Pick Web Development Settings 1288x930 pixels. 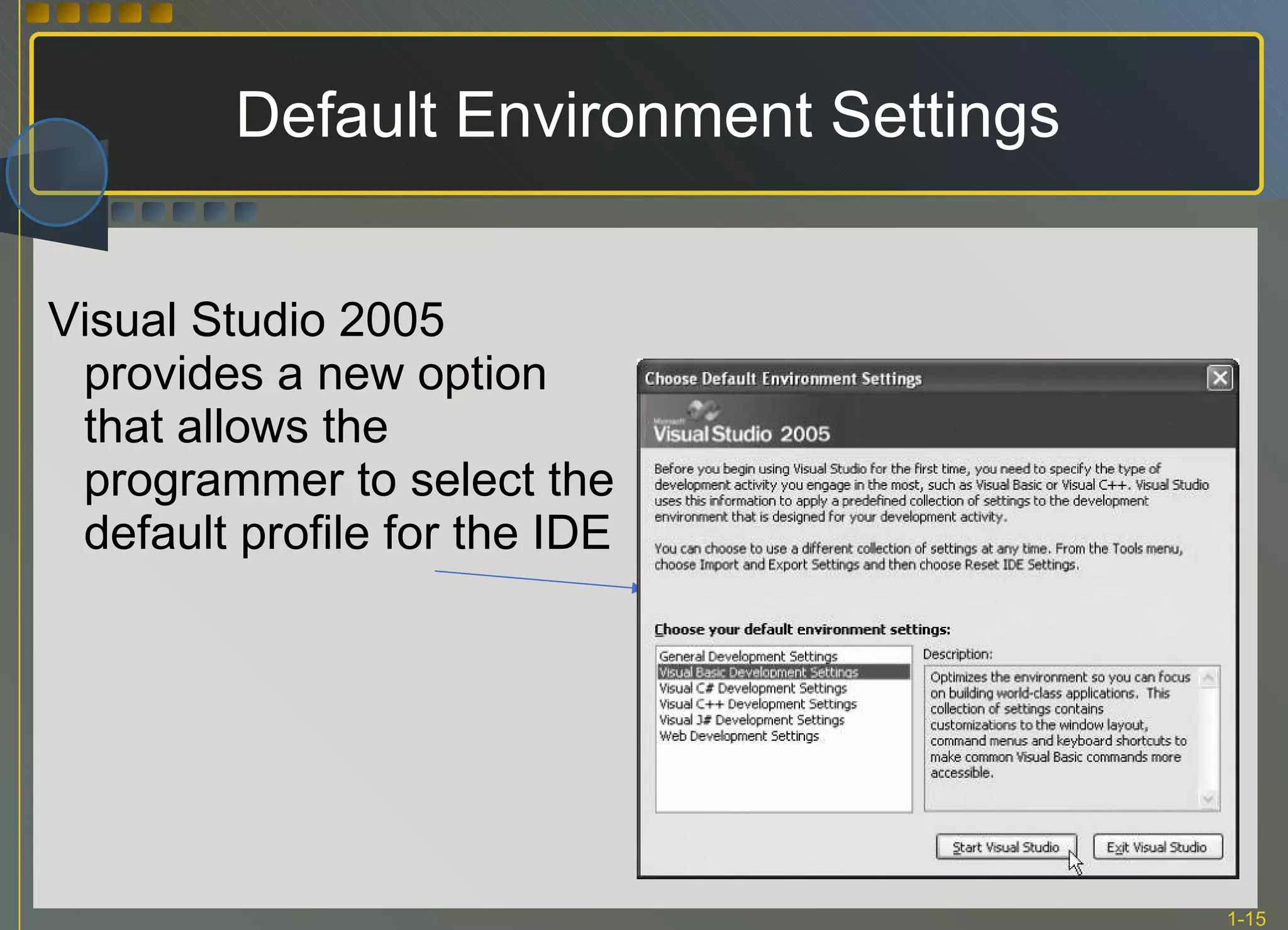pyautogui.click(x=783, y=736)
